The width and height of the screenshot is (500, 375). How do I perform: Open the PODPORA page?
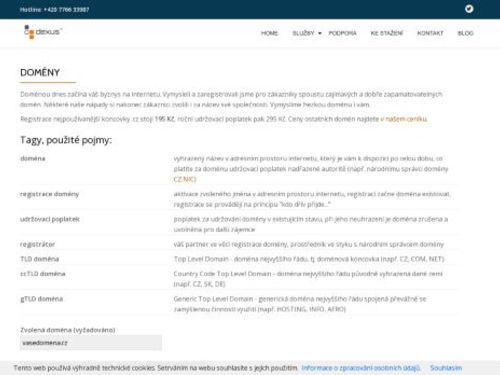342,33
